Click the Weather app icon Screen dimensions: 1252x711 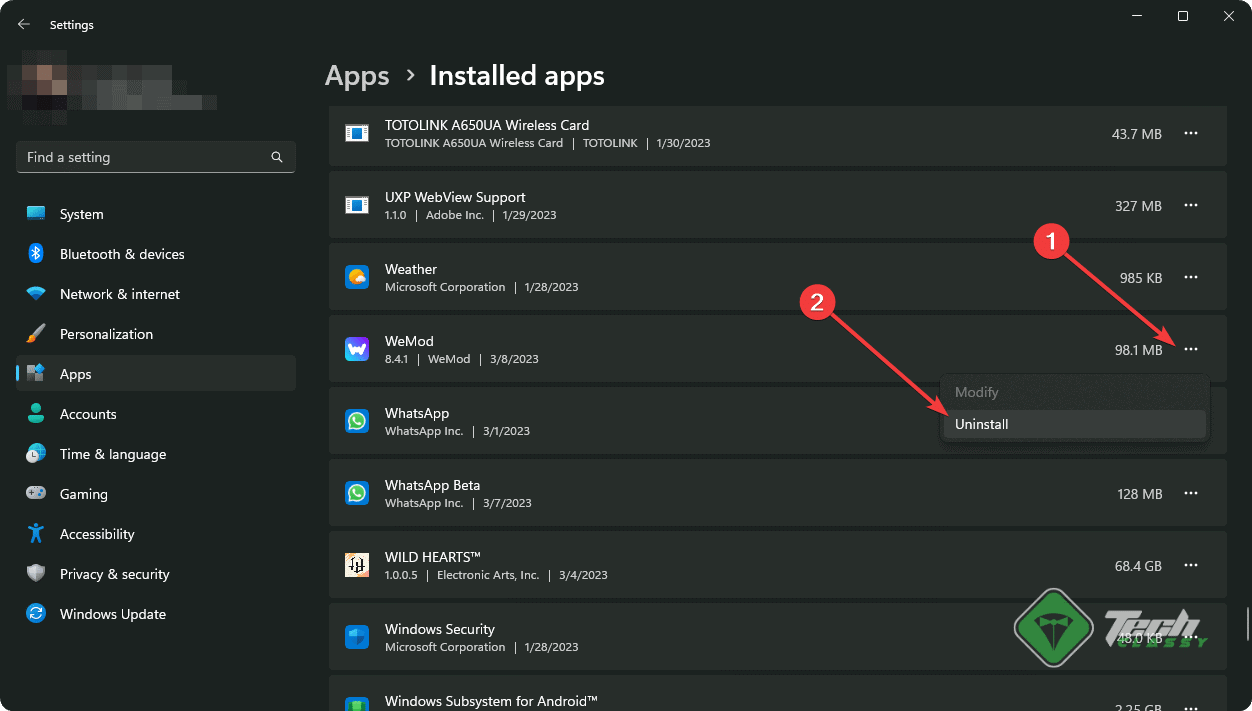point(357,277)
